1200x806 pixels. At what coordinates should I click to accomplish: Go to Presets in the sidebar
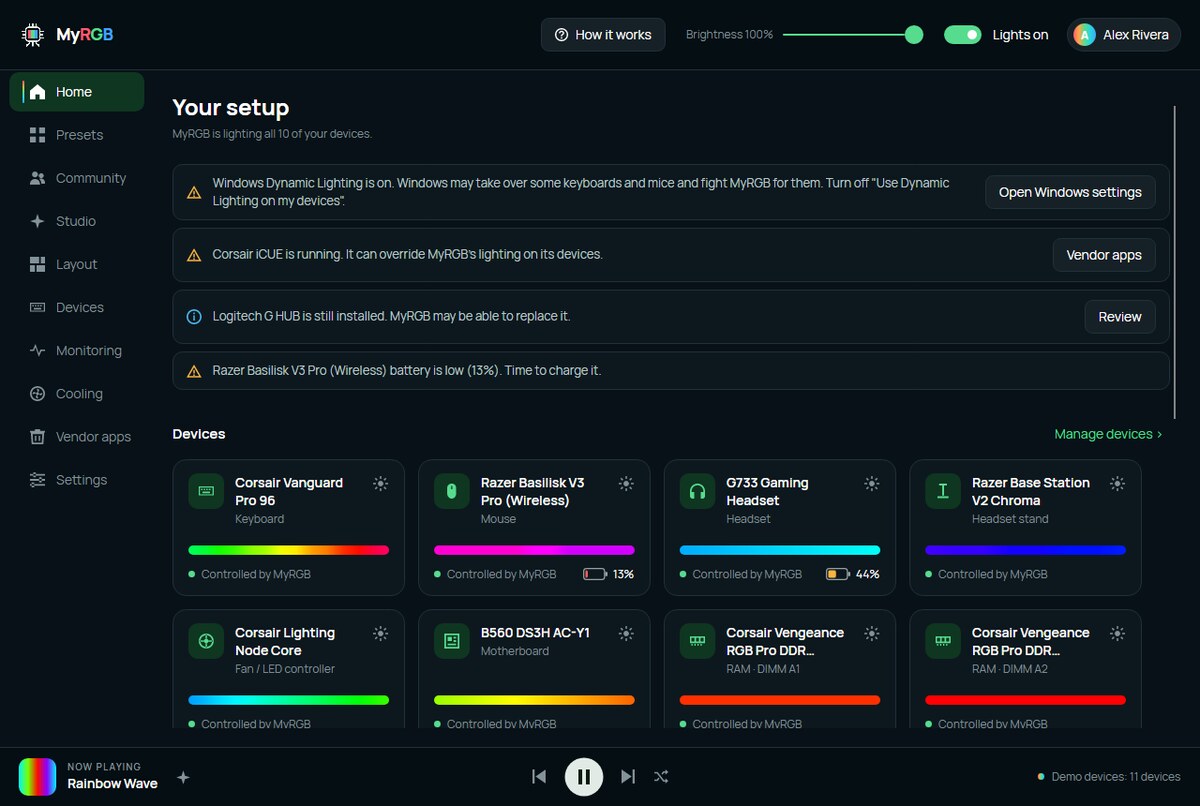(77, 135)
